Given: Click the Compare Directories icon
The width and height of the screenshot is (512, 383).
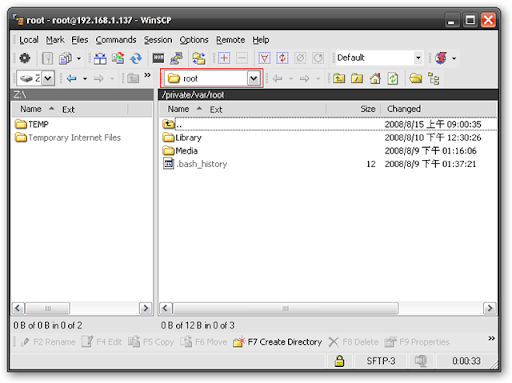Looking at the screenshot, I should [x=100, y=58].
